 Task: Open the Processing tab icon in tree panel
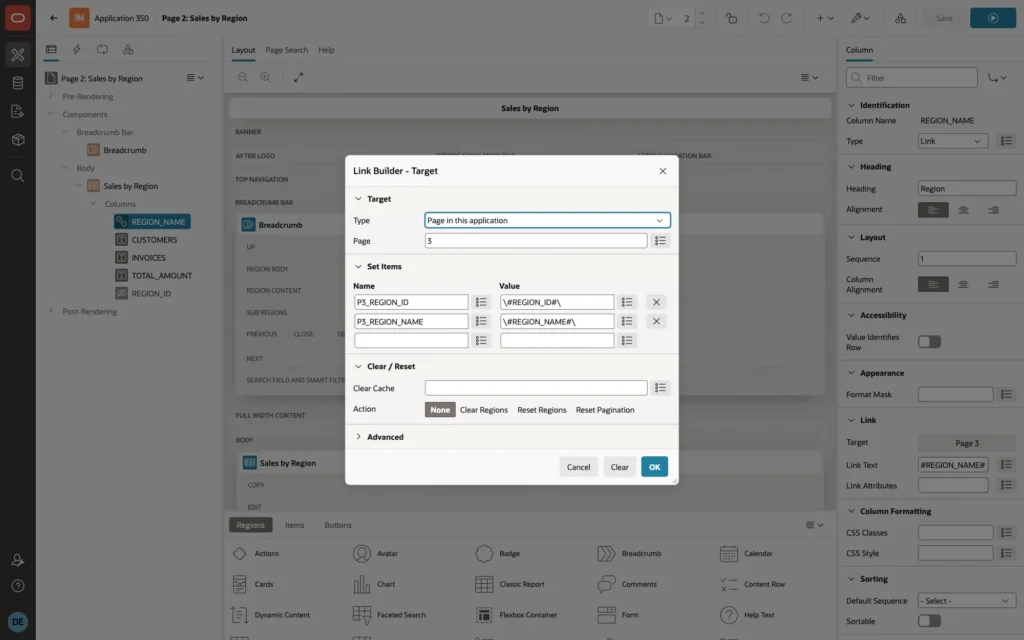coord(103,50)
